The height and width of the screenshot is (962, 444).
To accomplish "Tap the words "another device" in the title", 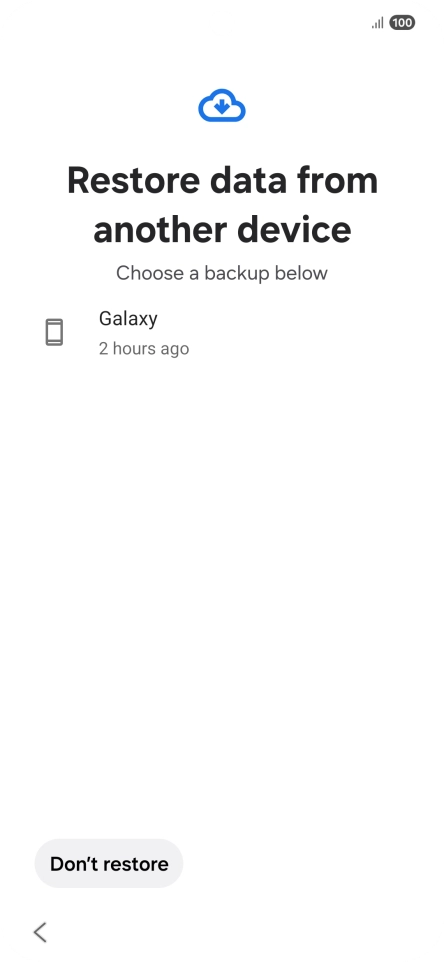I will tap(222, 229).
